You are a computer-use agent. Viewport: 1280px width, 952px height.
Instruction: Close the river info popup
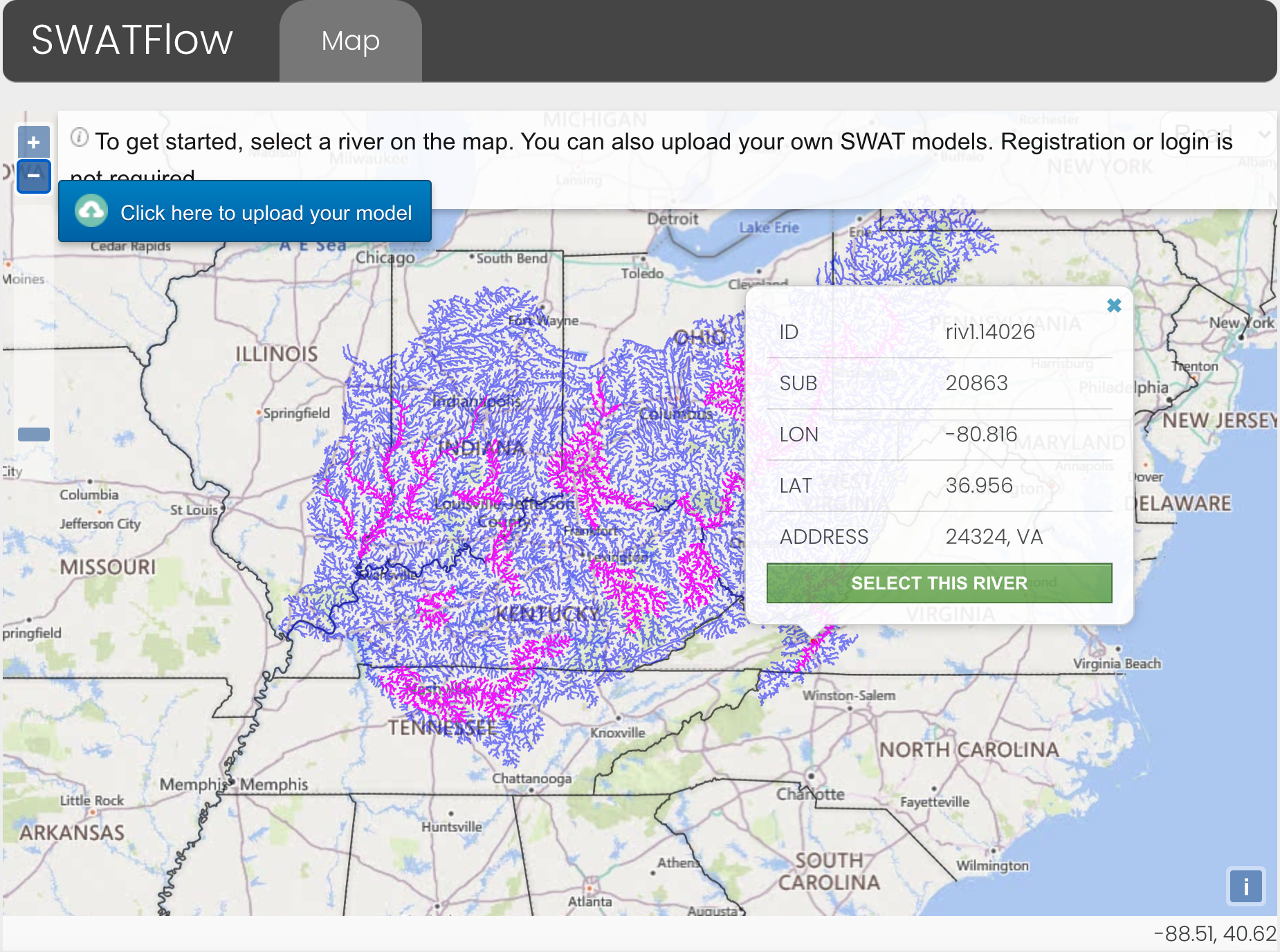tap(1113, 306)
